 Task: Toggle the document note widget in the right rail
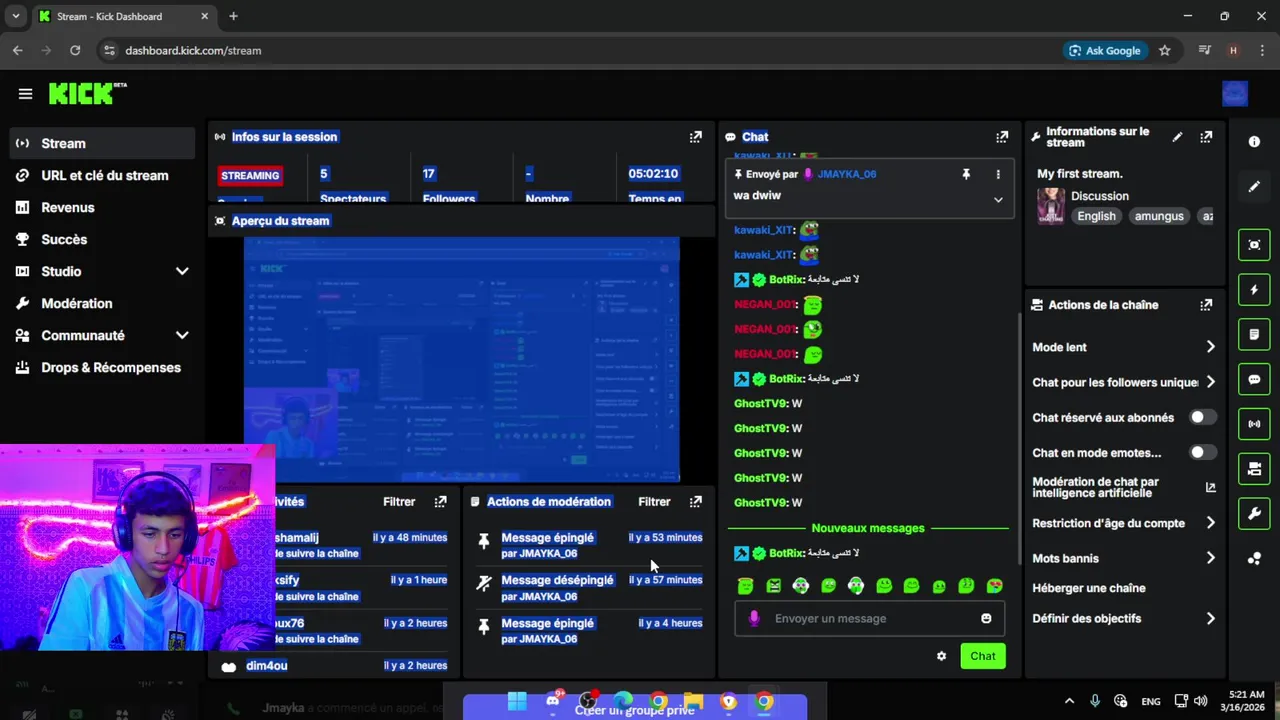pos(1254,334)
